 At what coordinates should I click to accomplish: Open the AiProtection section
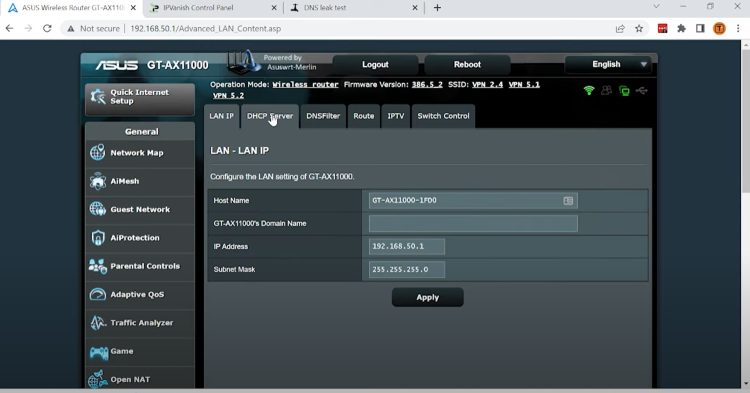pyautogui.click(x=140, y=238)
